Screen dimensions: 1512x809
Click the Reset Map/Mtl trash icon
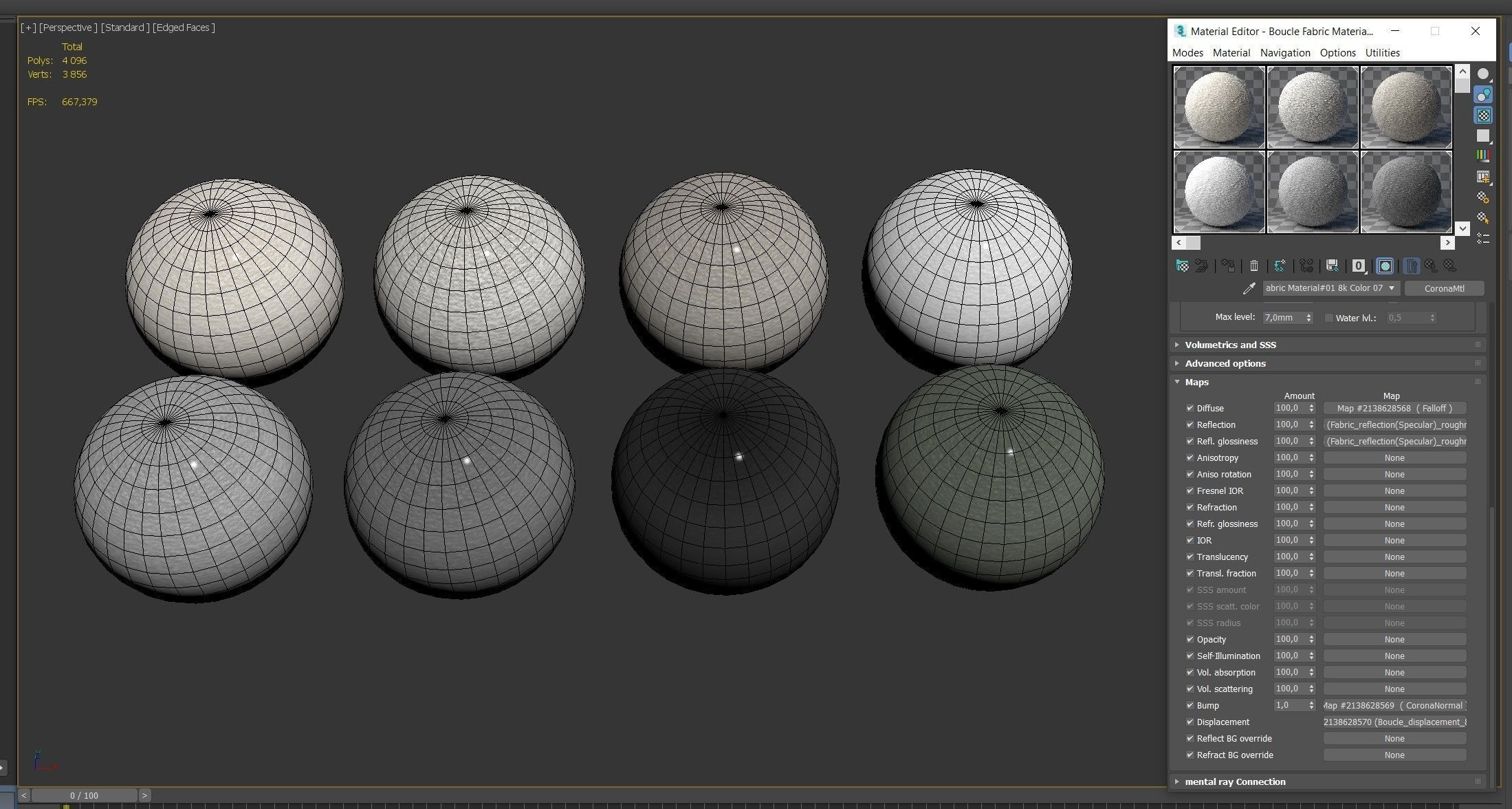pos(1254,266)
